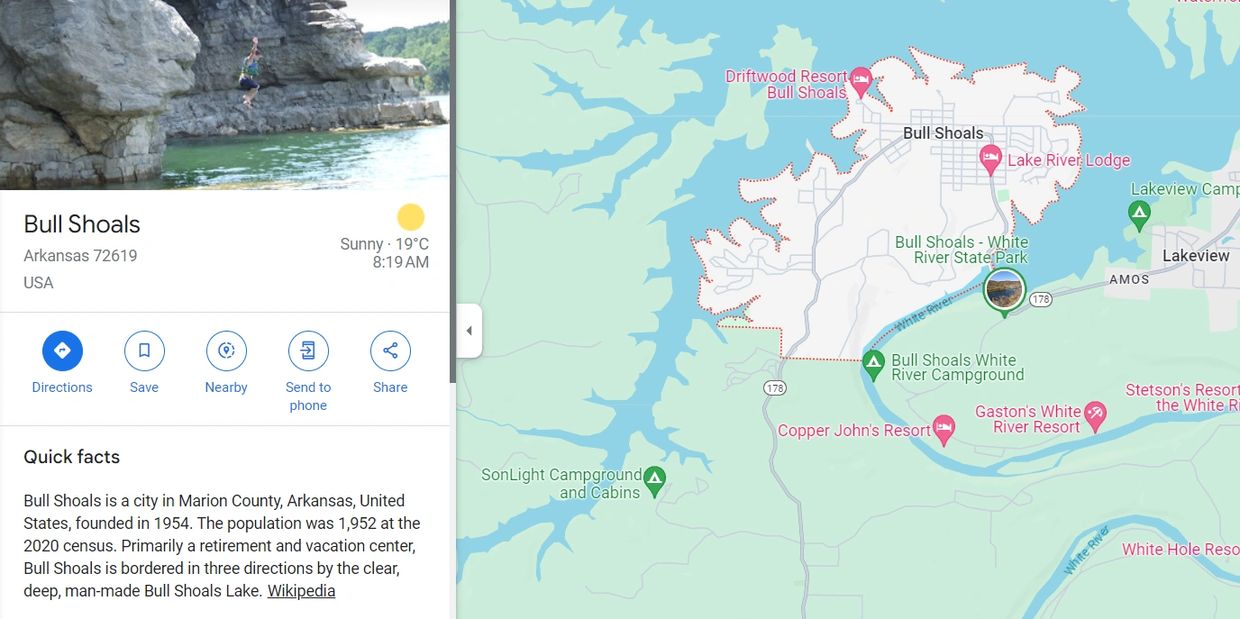The image size is (1240, 619).
Task: Open the Wikipedia link
Action: (x=301, y=590)
